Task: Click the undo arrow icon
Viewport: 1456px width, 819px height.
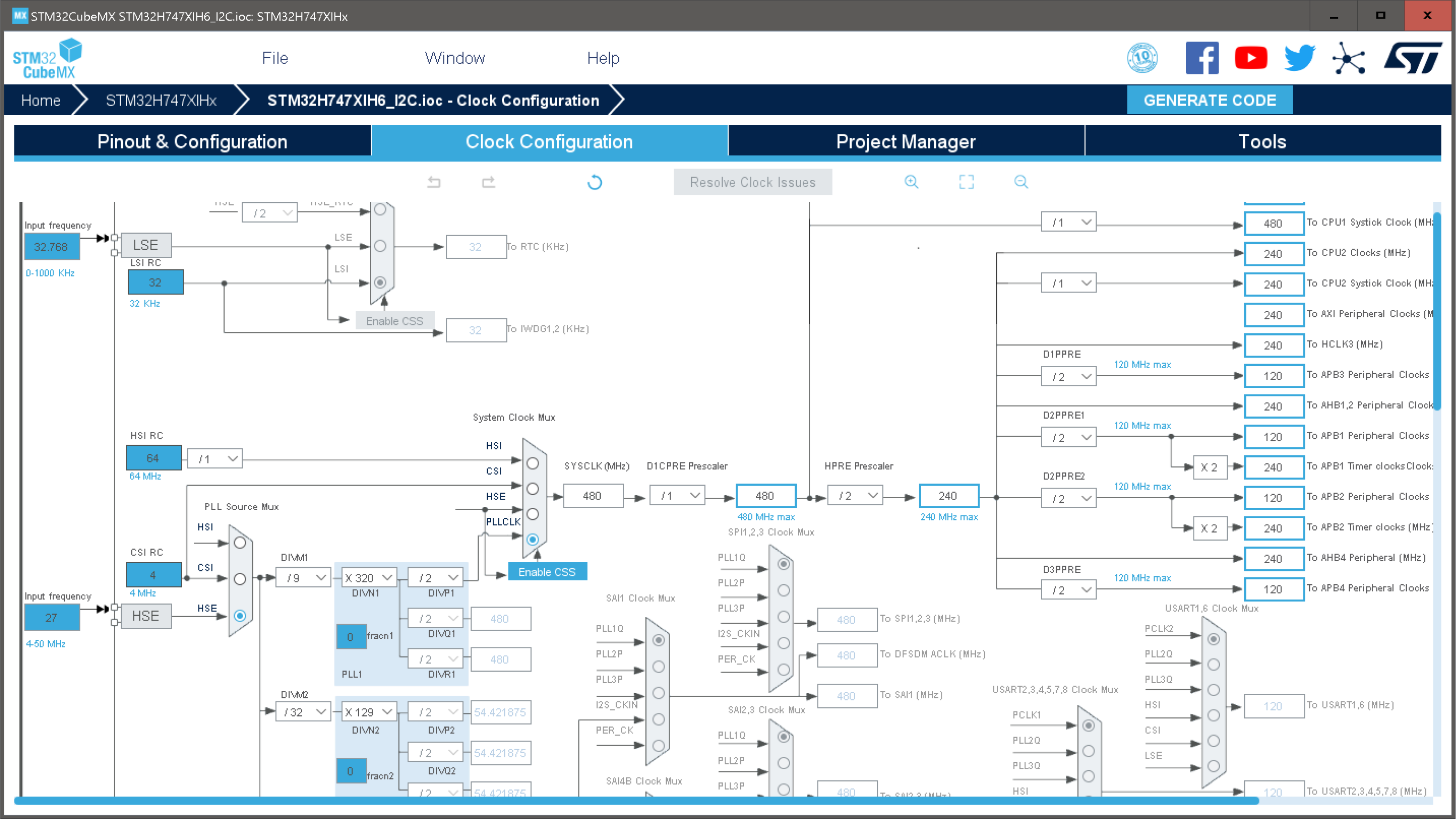Action: click(x=433, y=182)
